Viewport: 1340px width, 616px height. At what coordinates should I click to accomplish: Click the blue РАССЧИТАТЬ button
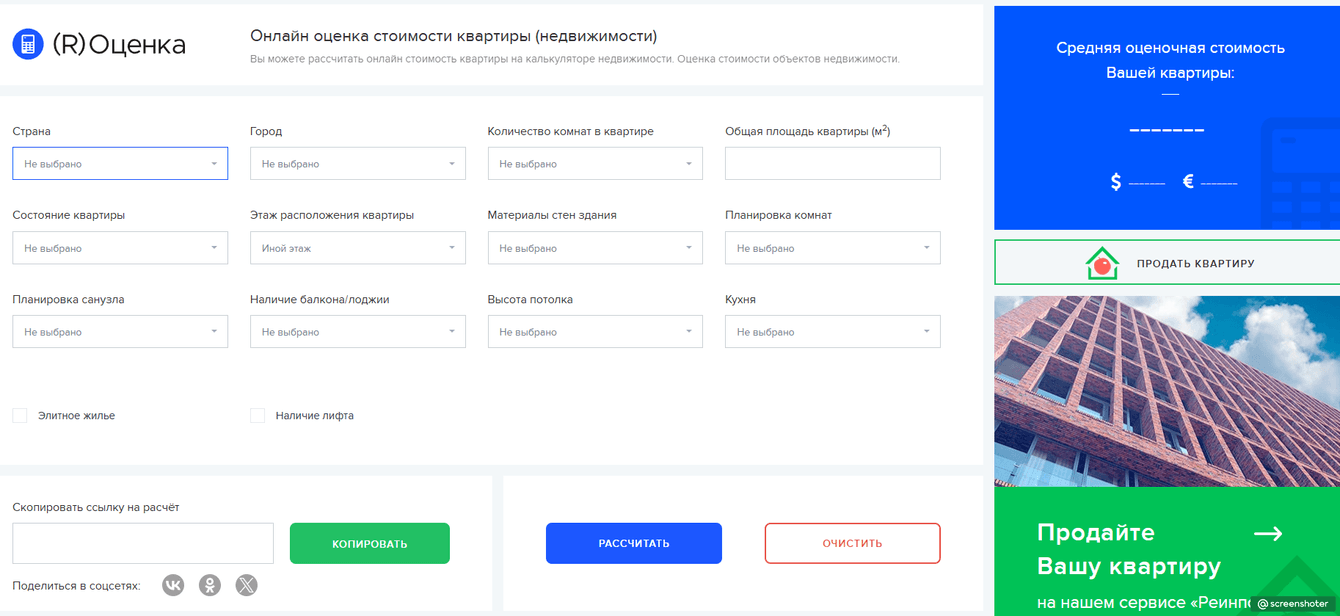[634, 543]
